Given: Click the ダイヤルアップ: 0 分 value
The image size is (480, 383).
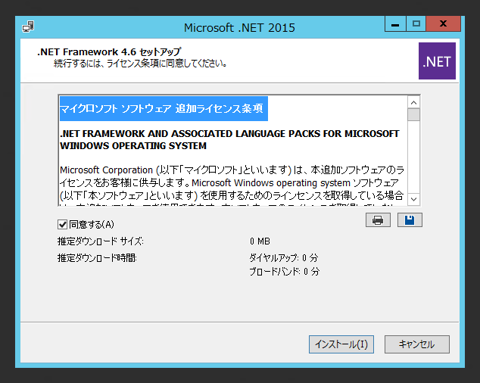Looking at the screenshot, I should tap(284, 258).
